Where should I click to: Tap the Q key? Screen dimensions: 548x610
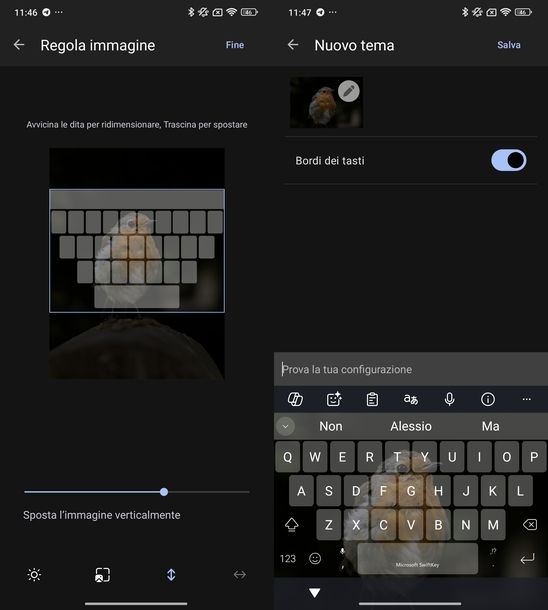287,457
